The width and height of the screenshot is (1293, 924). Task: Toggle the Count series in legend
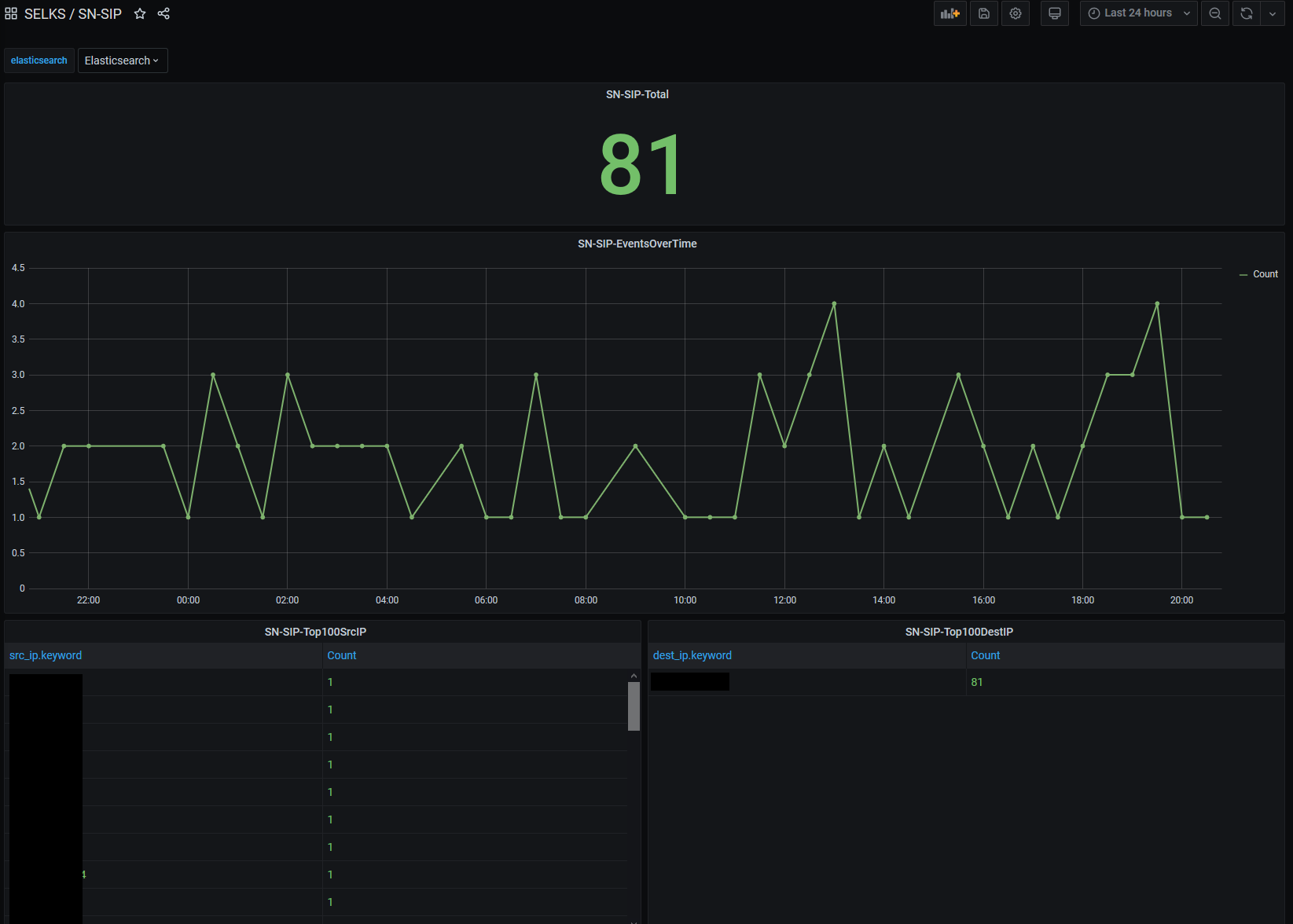click(x=1265, y=274)
